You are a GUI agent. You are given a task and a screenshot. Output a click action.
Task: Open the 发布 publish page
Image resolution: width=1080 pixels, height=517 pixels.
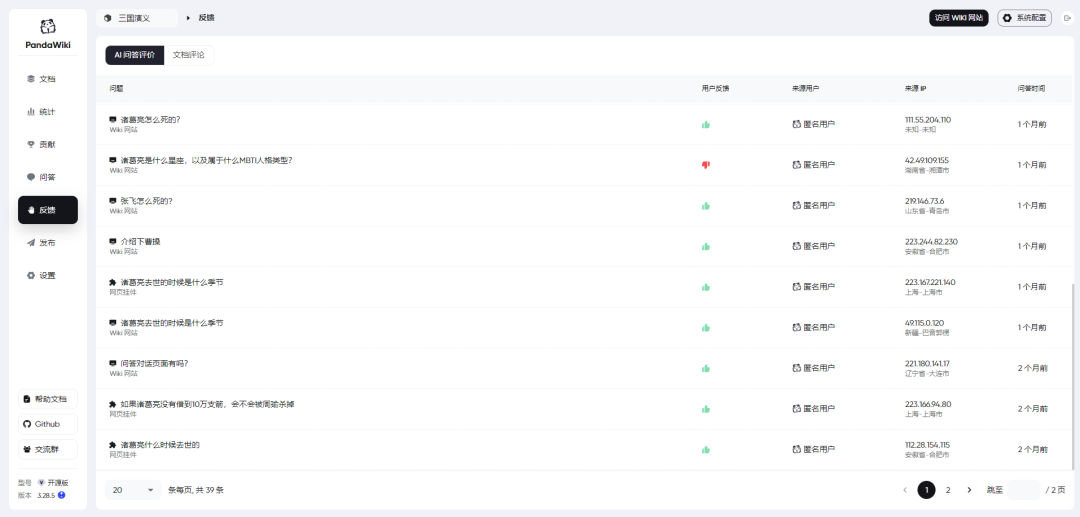tap(47, 243)
